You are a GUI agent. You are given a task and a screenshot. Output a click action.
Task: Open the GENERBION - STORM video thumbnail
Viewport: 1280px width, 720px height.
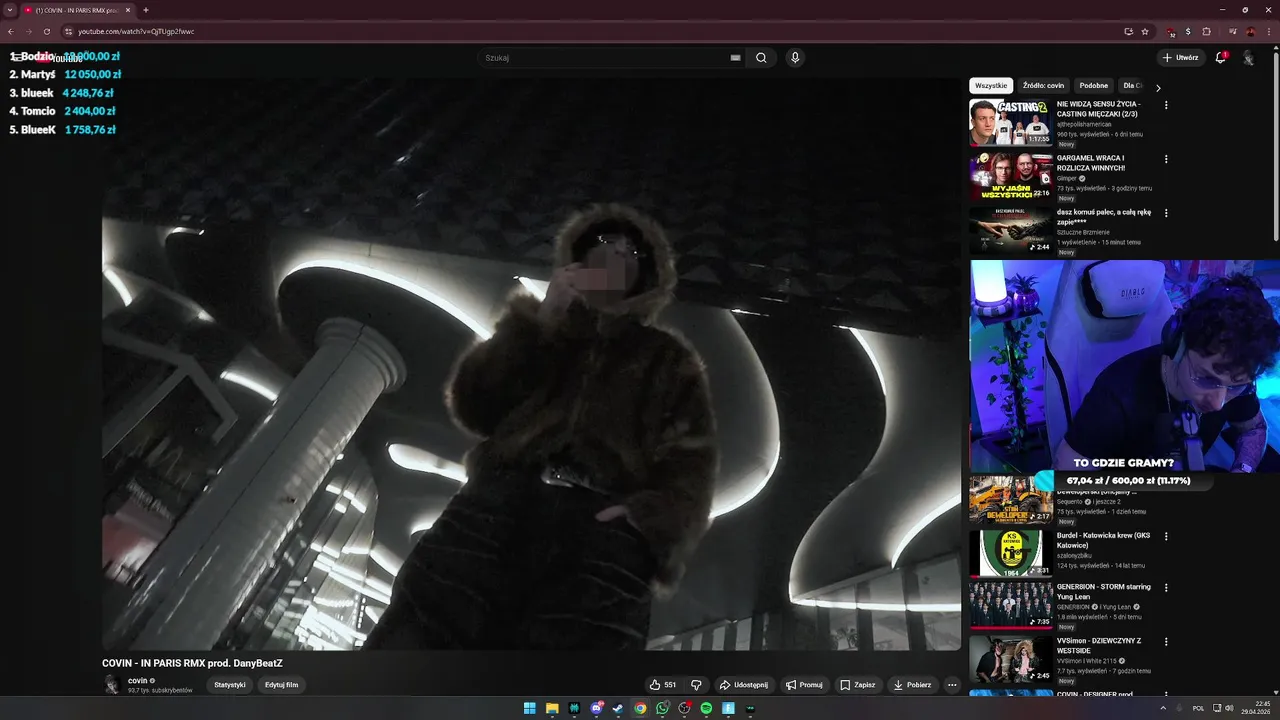[1010, 605]
